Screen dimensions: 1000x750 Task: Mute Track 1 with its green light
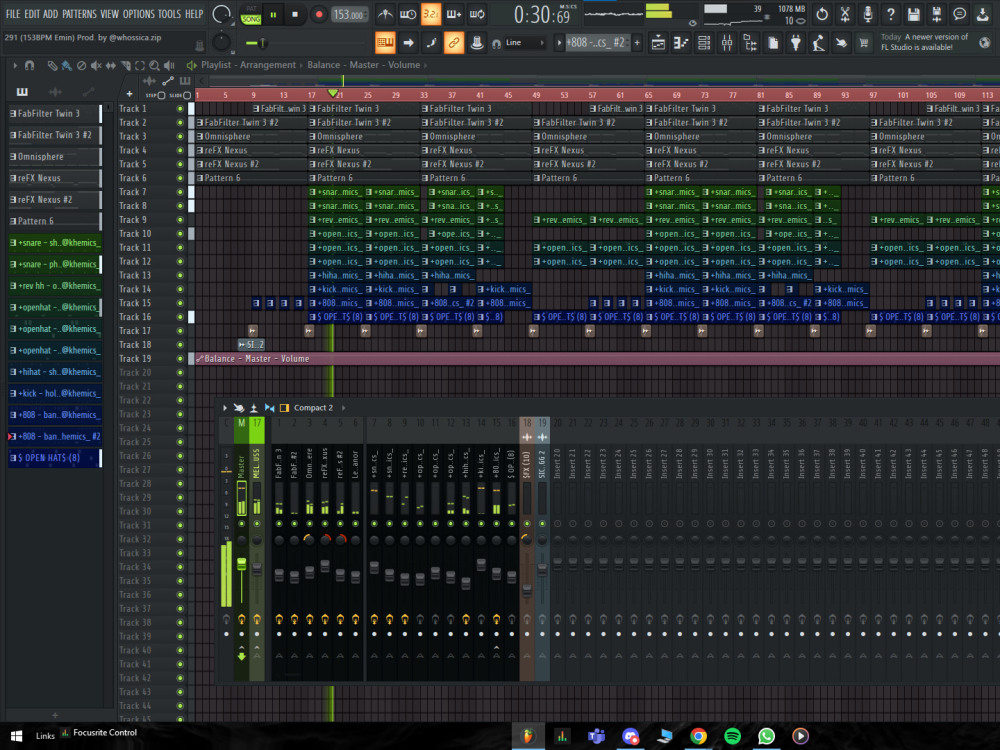(180, 108)
